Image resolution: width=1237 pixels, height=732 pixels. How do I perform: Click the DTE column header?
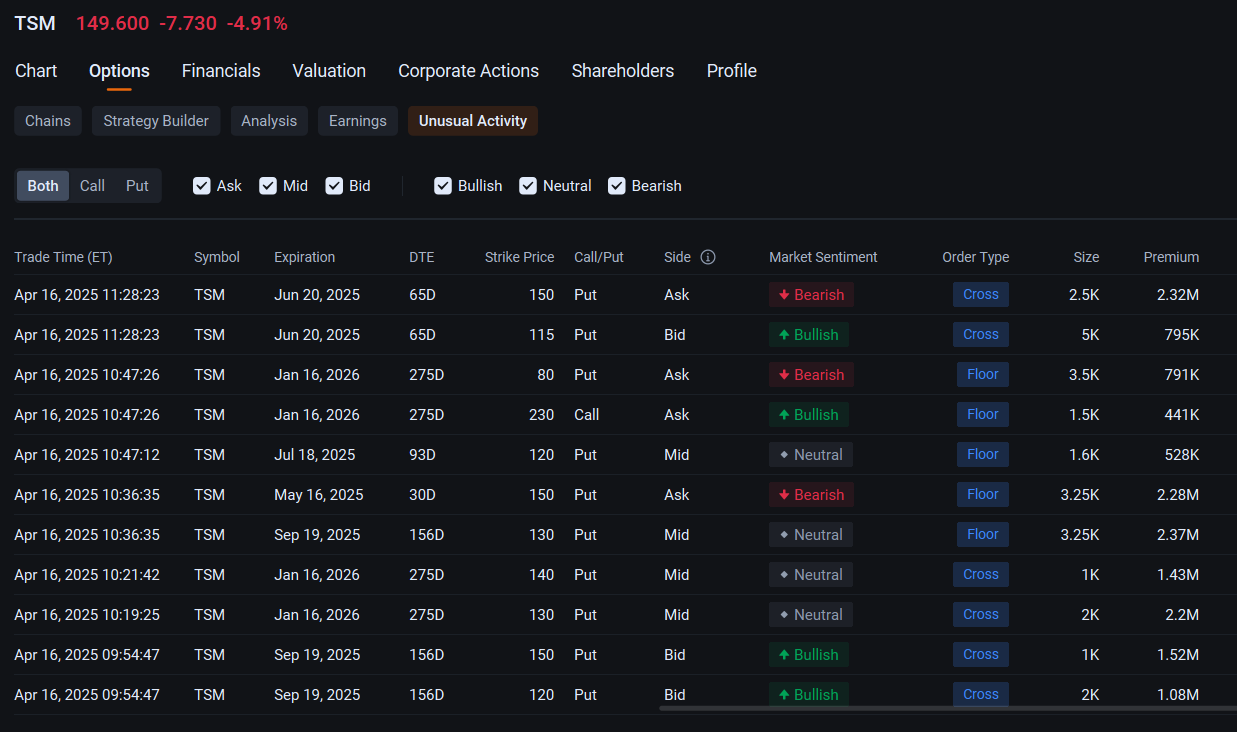coord(422,257)
